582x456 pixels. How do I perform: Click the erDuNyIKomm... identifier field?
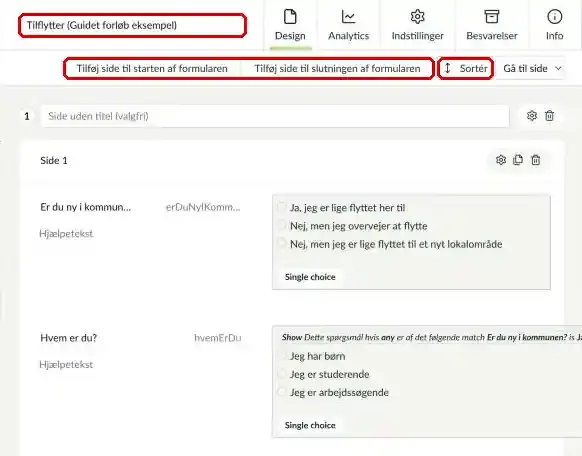click(203, 207)
